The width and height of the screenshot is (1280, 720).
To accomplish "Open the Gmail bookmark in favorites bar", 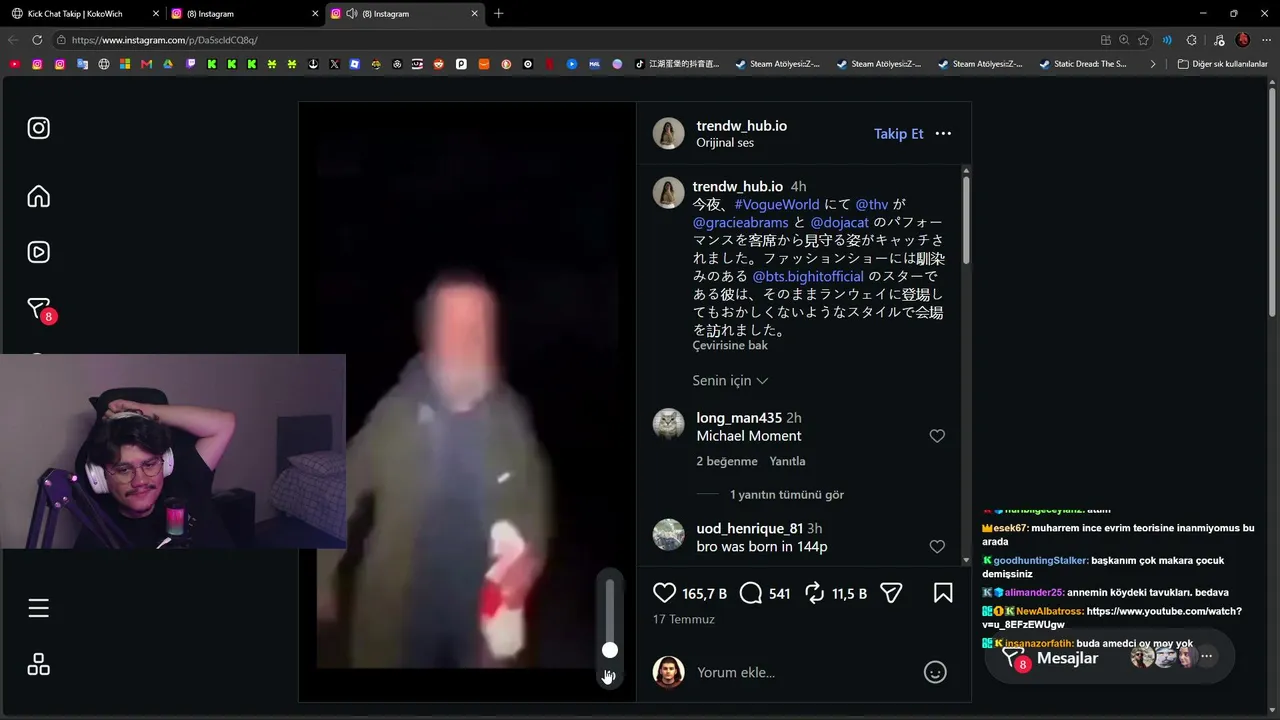I will [146, 64].
